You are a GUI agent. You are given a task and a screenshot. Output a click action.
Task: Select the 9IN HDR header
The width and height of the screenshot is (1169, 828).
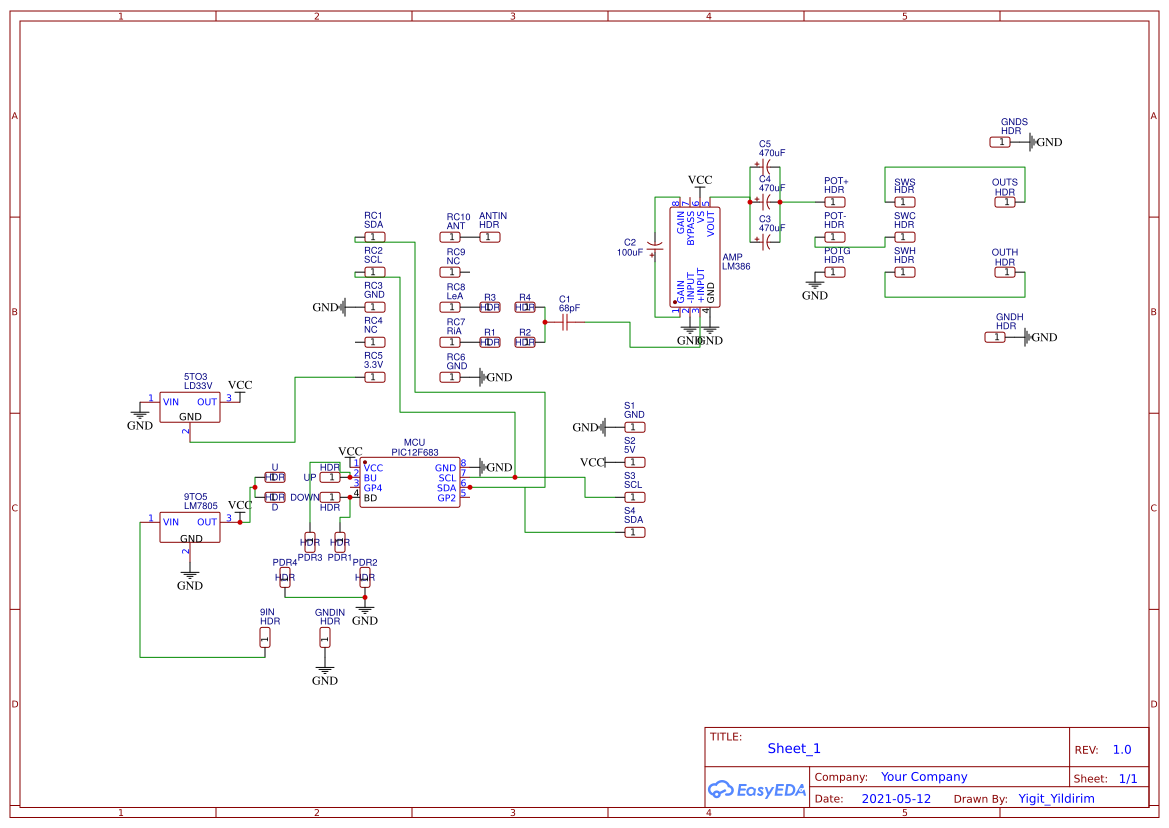click(264, 638)
